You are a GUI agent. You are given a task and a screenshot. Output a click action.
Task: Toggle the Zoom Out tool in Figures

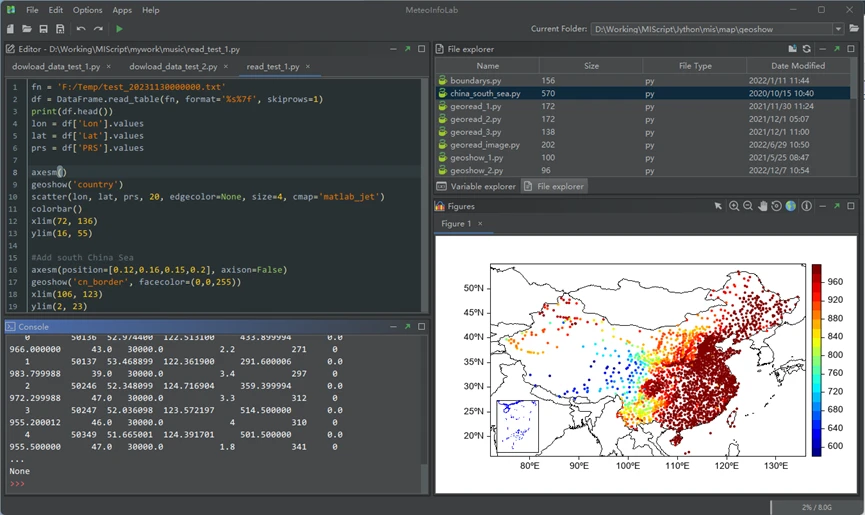[748, 206]
